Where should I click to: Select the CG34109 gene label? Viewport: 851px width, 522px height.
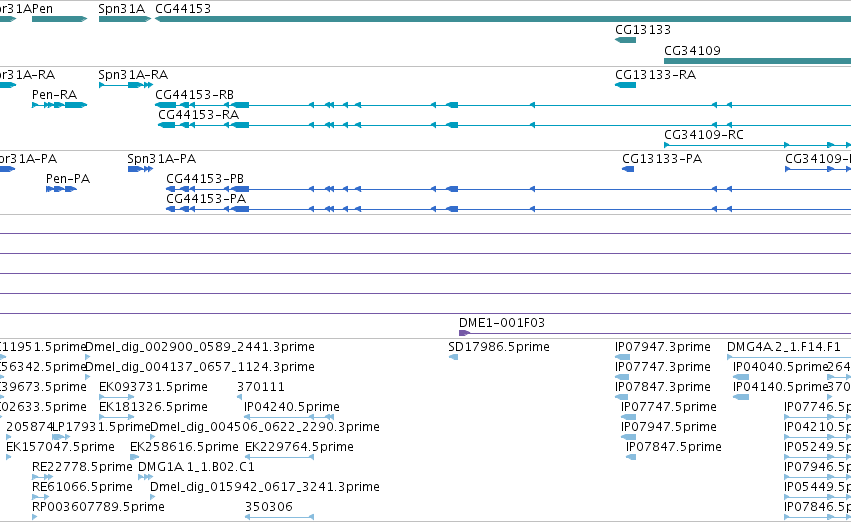pyautogui.click(x=693, y=51)
